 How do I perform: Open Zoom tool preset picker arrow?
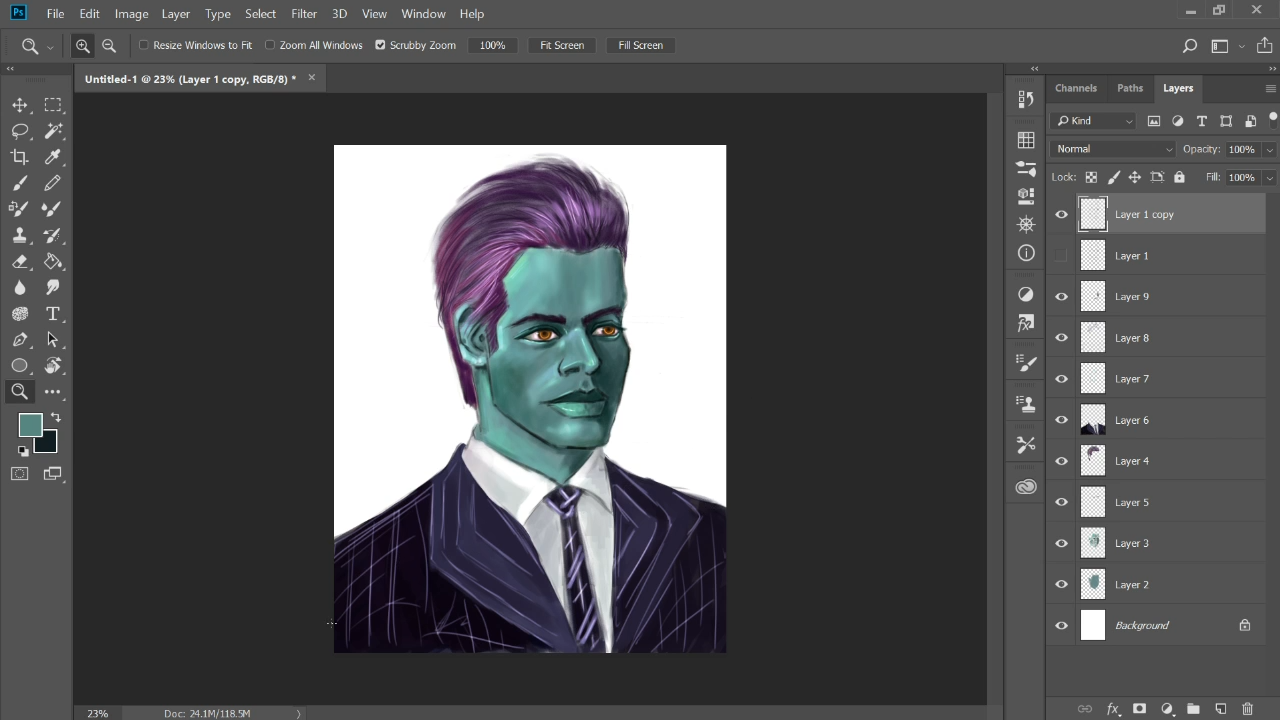tap(50, 46)
